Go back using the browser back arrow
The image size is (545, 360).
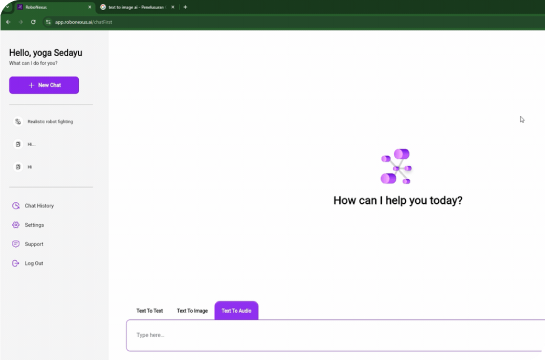point(8,22)
